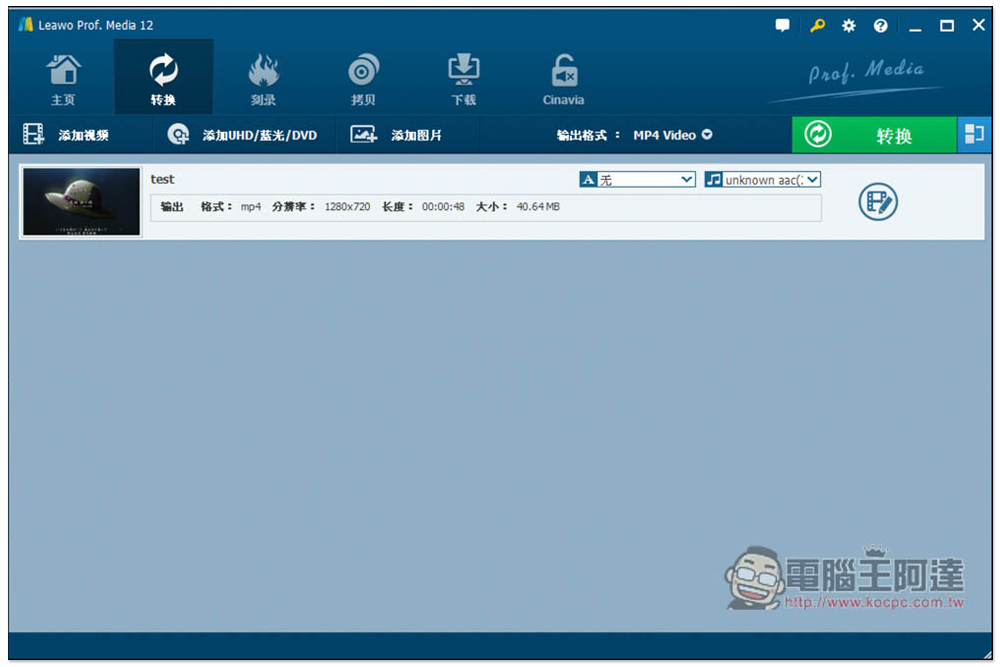Open the subtitle dropdown showing 无
The image size is (1000, 667).
click(637, 180)
